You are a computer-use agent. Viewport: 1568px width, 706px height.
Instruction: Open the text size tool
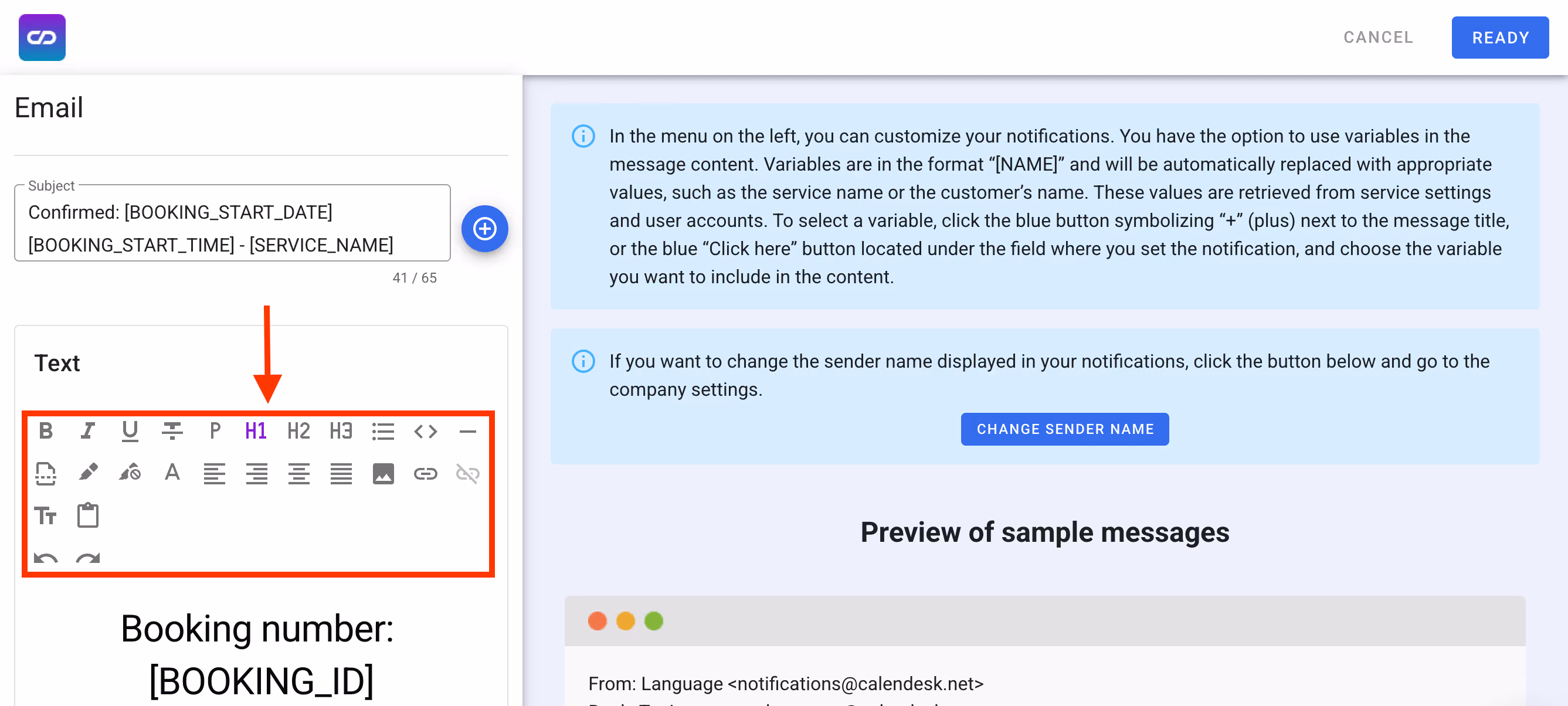46,515
